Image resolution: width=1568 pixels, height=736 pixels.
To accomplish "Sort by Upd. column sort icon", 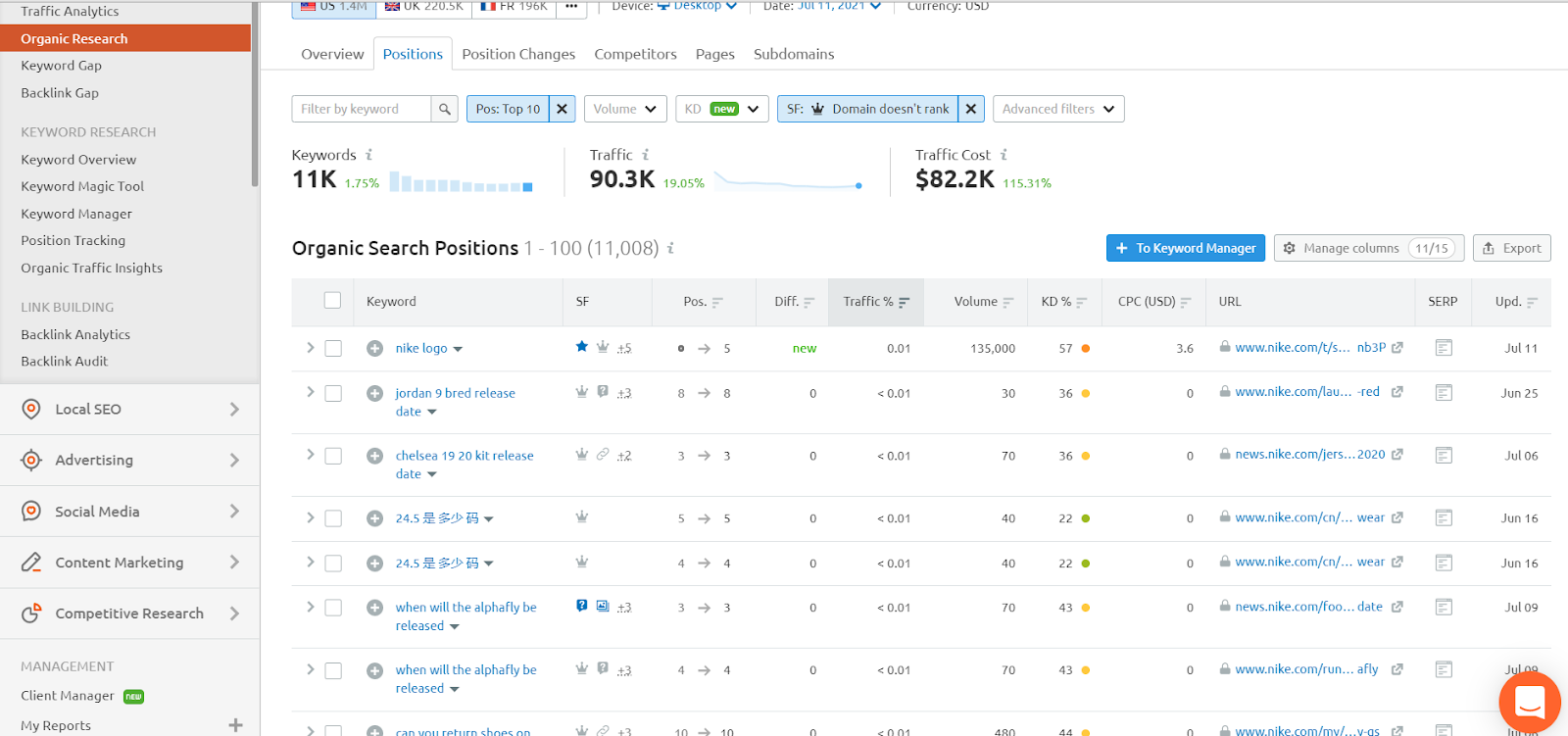I will pyautogui.click(x=1532, y=303).
